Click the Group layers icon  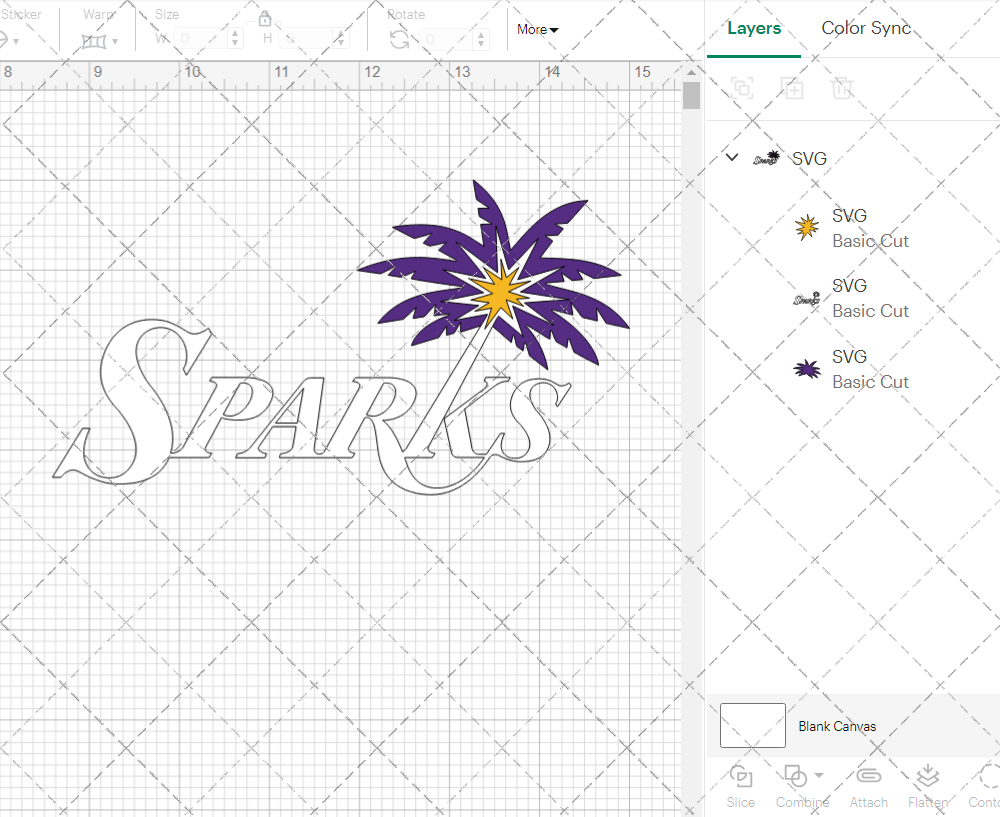point(742,88)
